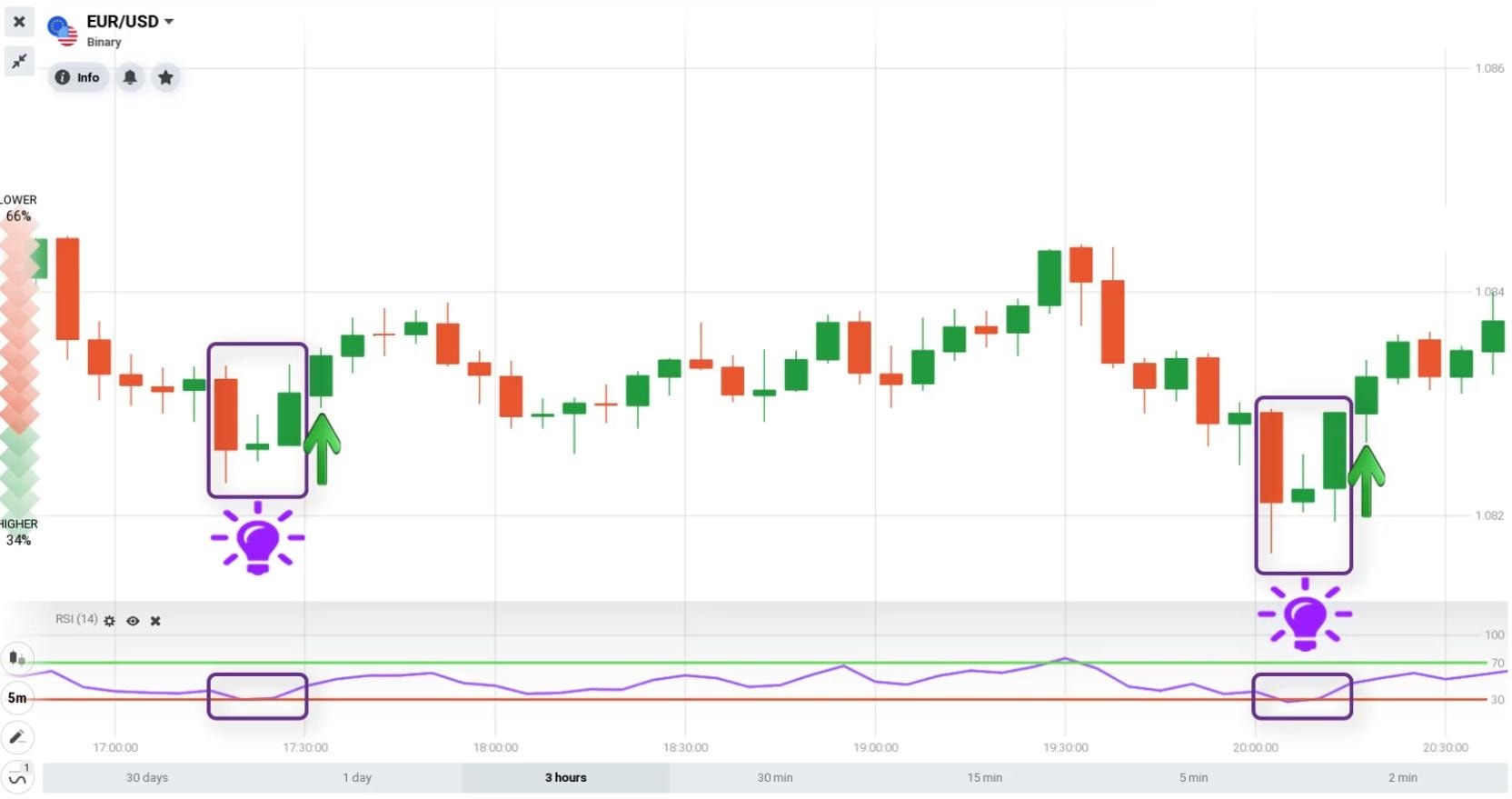Open the indicators panel icon
Image resolution: width=1512 pixels, height=799 pixels.
pyautogui.click(x=17, y=777)
